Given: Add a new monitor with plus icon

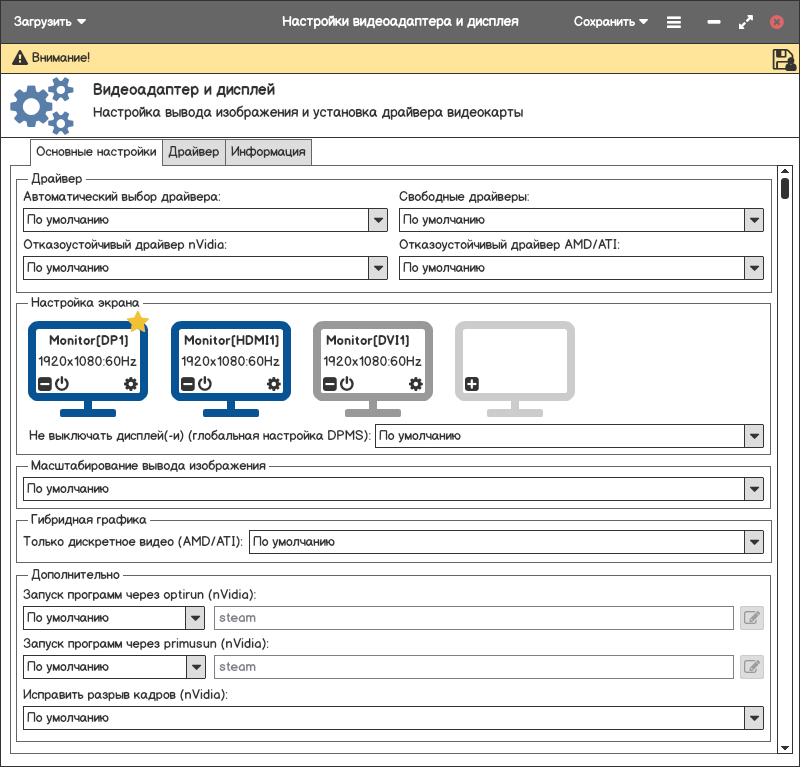Looking at the screenshot, I should click(x=472, y=384).
